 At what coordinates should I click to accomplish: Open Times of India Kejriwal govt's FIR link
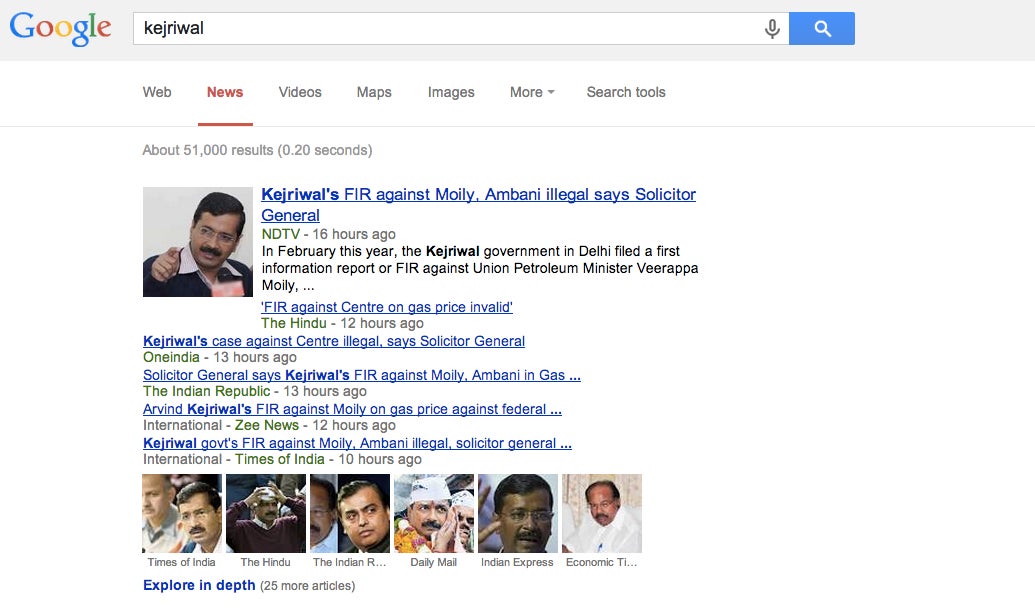357,443
